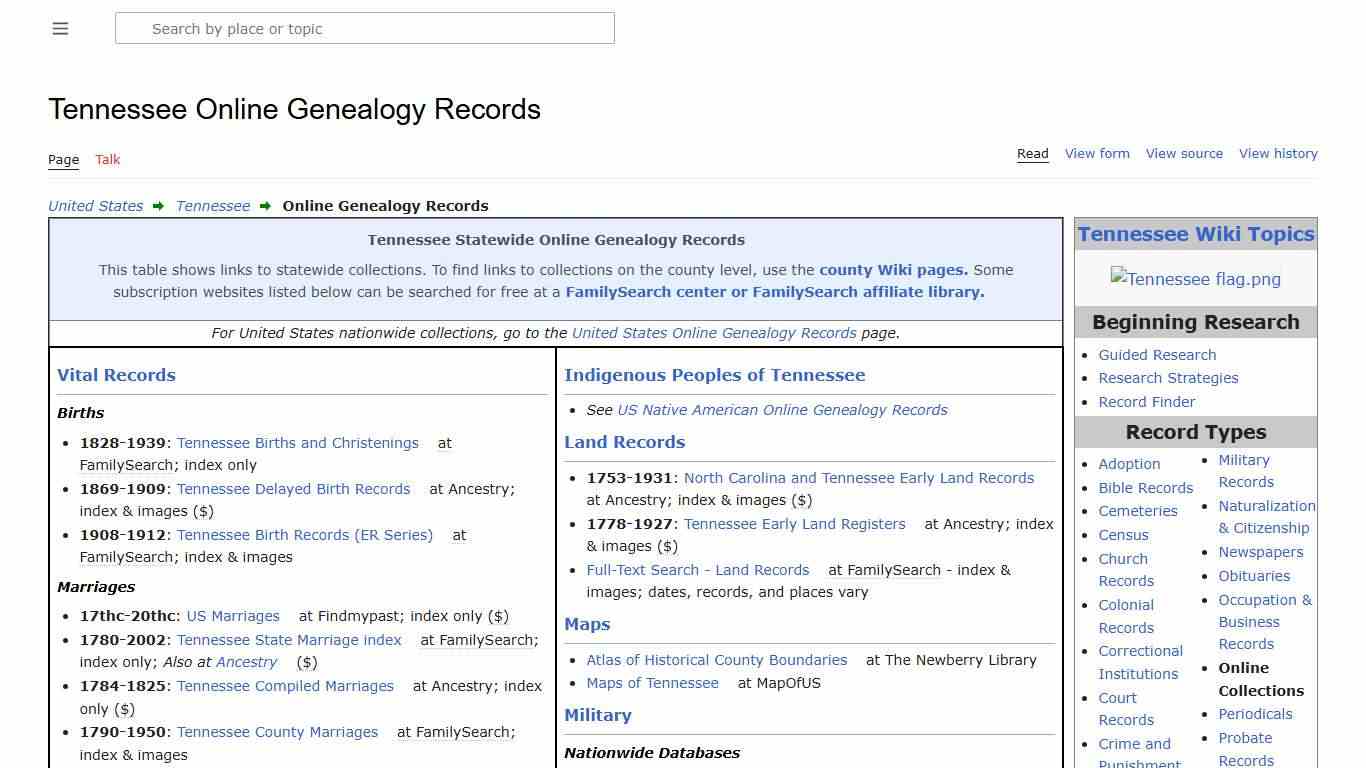Click the Tennessee flag image

[x=1195, y=280]
